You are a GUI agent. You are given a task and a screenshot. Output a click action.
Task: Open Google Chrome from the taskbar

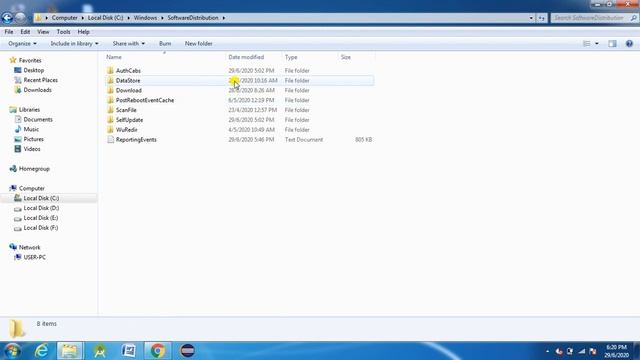[x=158, y=351]
